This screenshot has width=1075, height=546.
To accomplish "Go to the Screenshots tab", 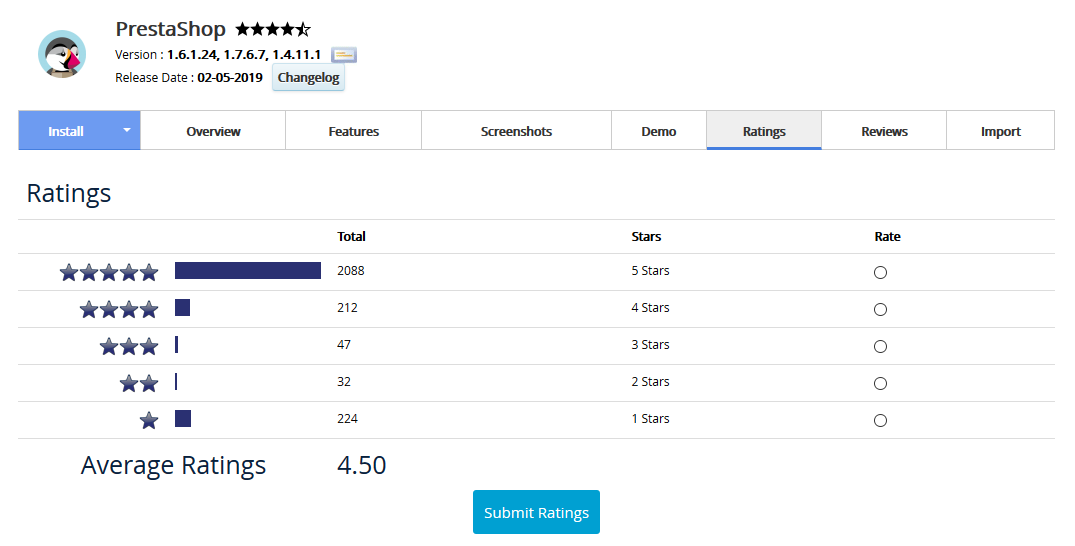I will pyautogui.click(x=516, y=130).
